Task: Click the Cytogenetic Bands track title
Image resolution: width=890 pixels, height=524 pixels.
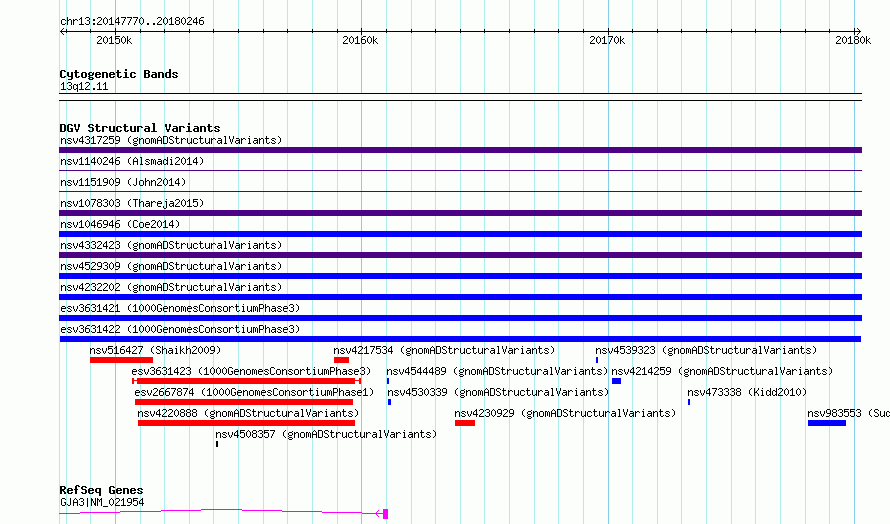Action: coord(119,74)
